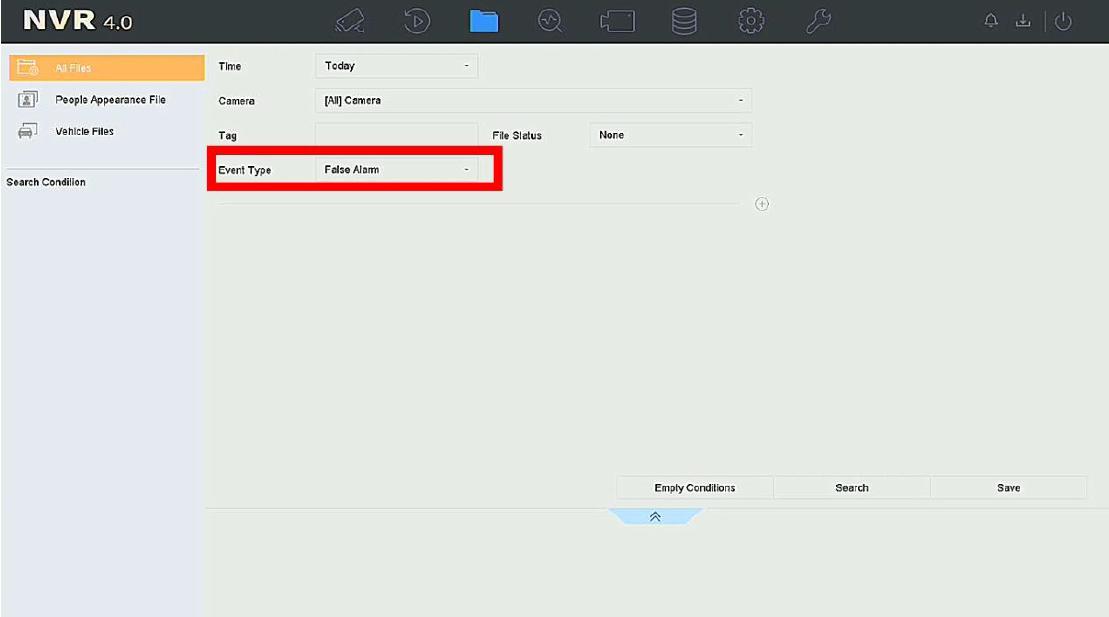1109x617 pixels.
Task: Click into the Tag input field
Action: [396, 135]
